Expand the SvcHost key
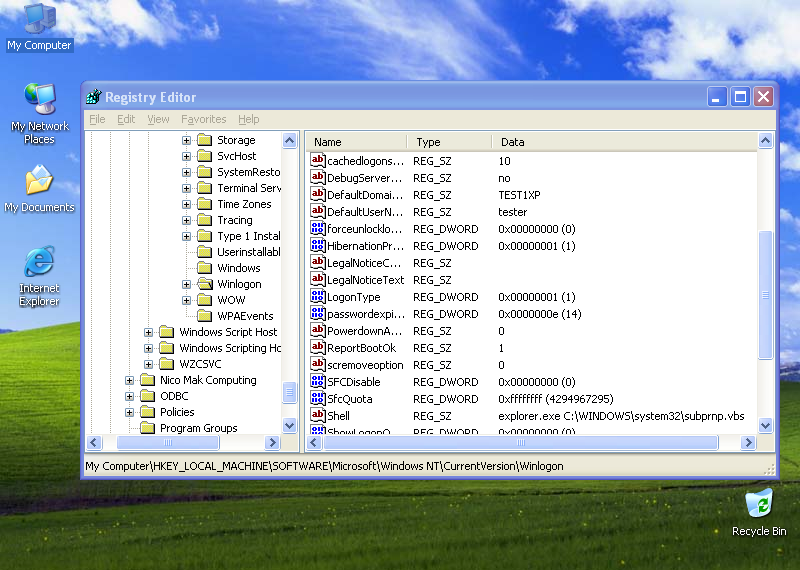 186,156
